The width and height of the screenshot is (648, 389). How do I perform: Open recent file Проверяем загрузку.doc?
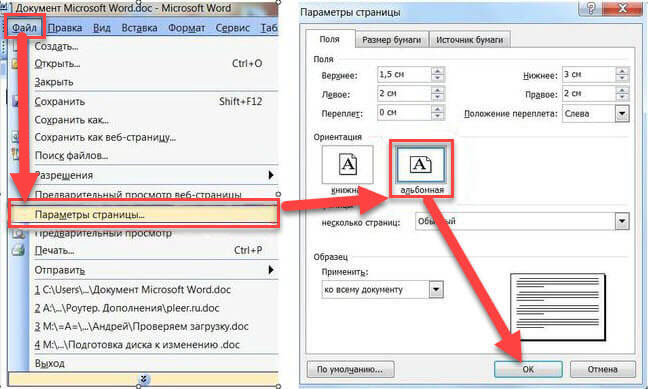click(141, 326)
